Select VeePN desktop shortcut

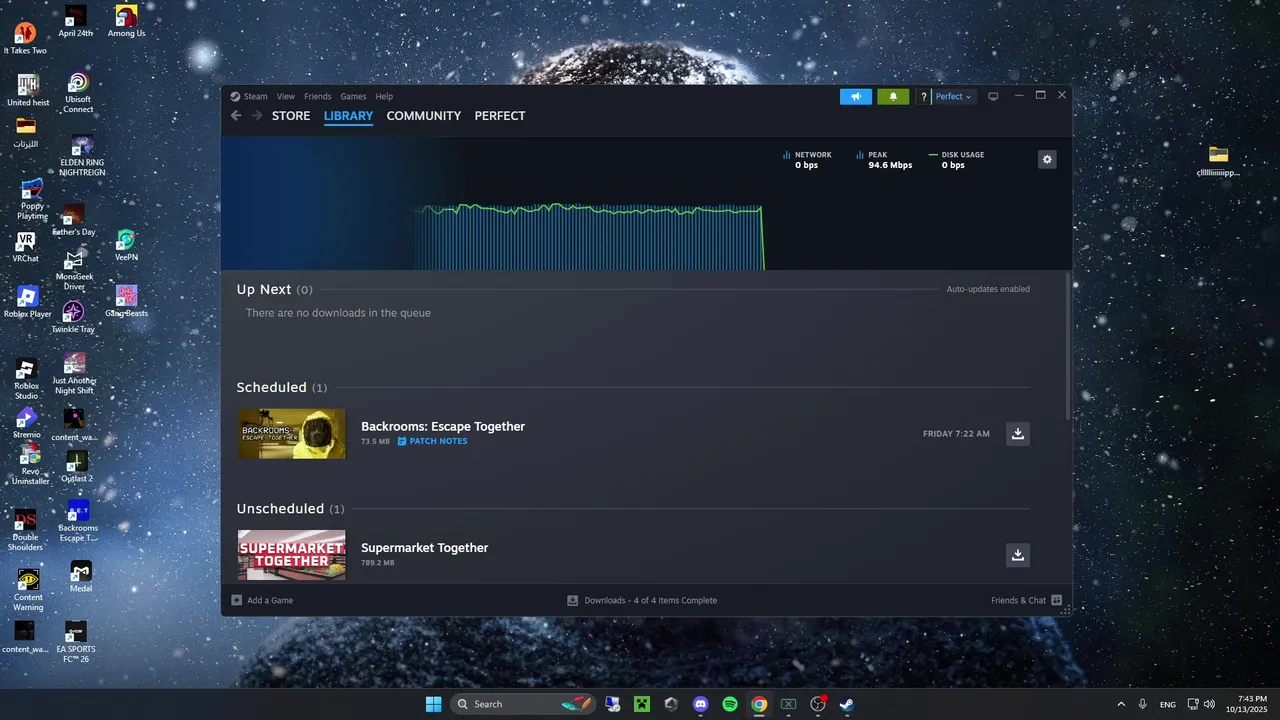pyautogui.click(x=126, y=246)
